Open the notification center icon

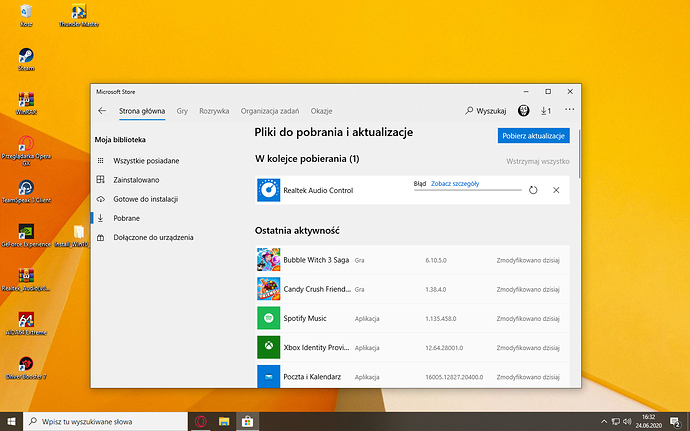675,422
